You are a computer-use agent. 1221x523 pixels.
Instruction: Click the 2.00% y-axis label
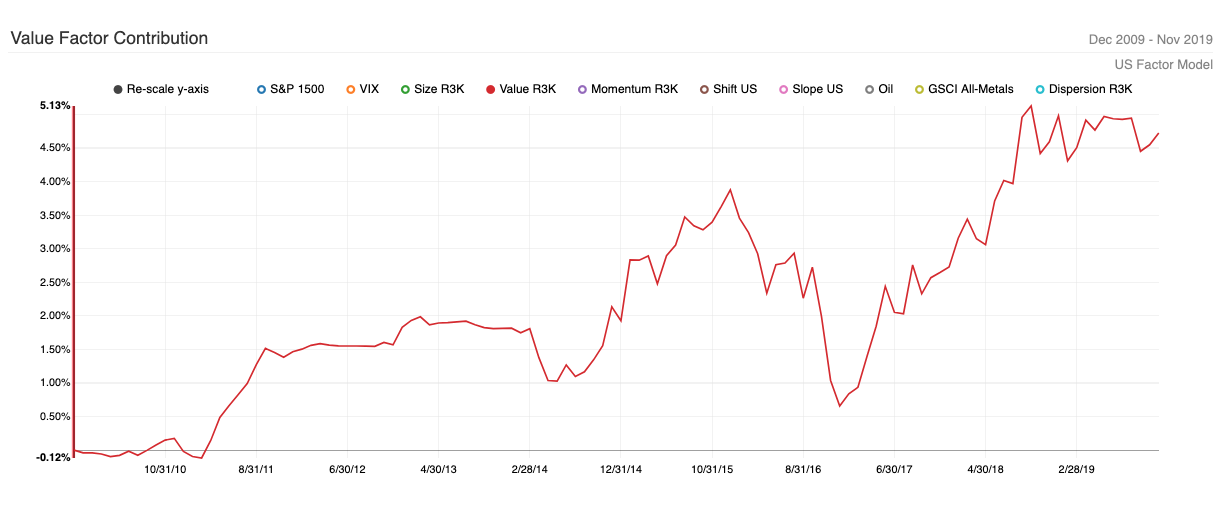point(56,316)
